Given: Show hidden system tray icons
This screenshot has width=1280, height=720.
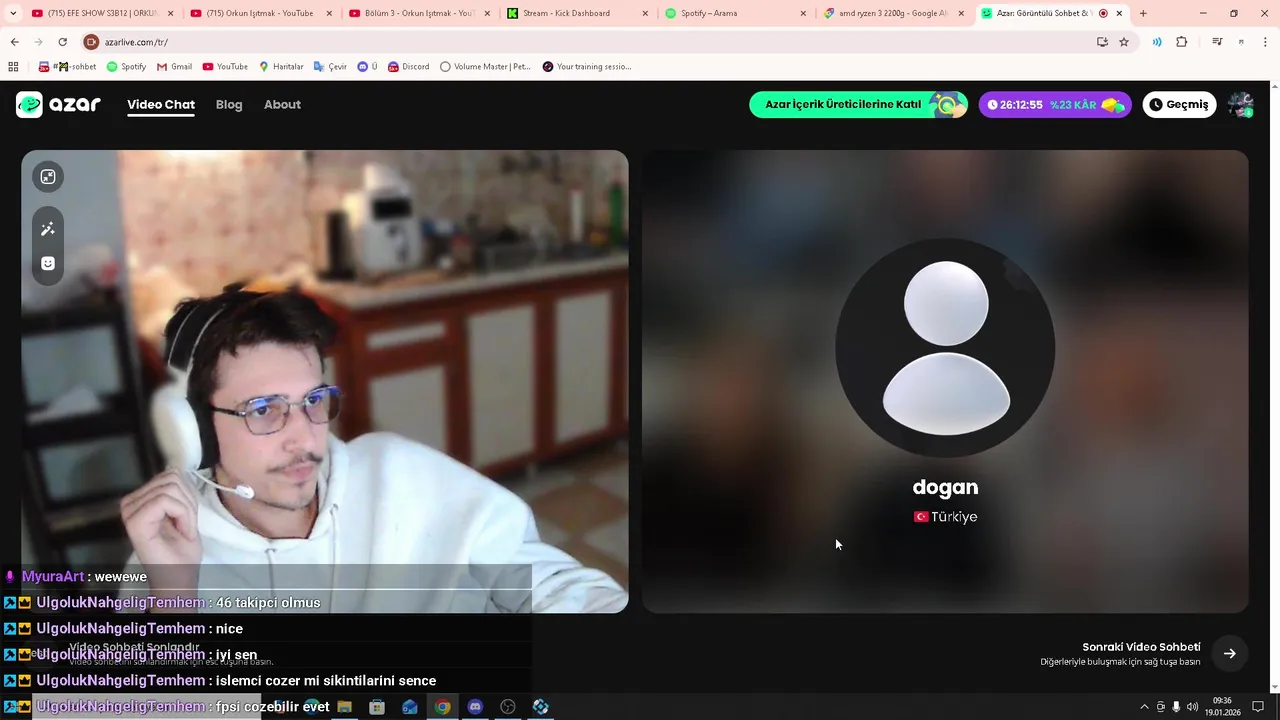Looking at the screenshot, I should (1145, 707).
